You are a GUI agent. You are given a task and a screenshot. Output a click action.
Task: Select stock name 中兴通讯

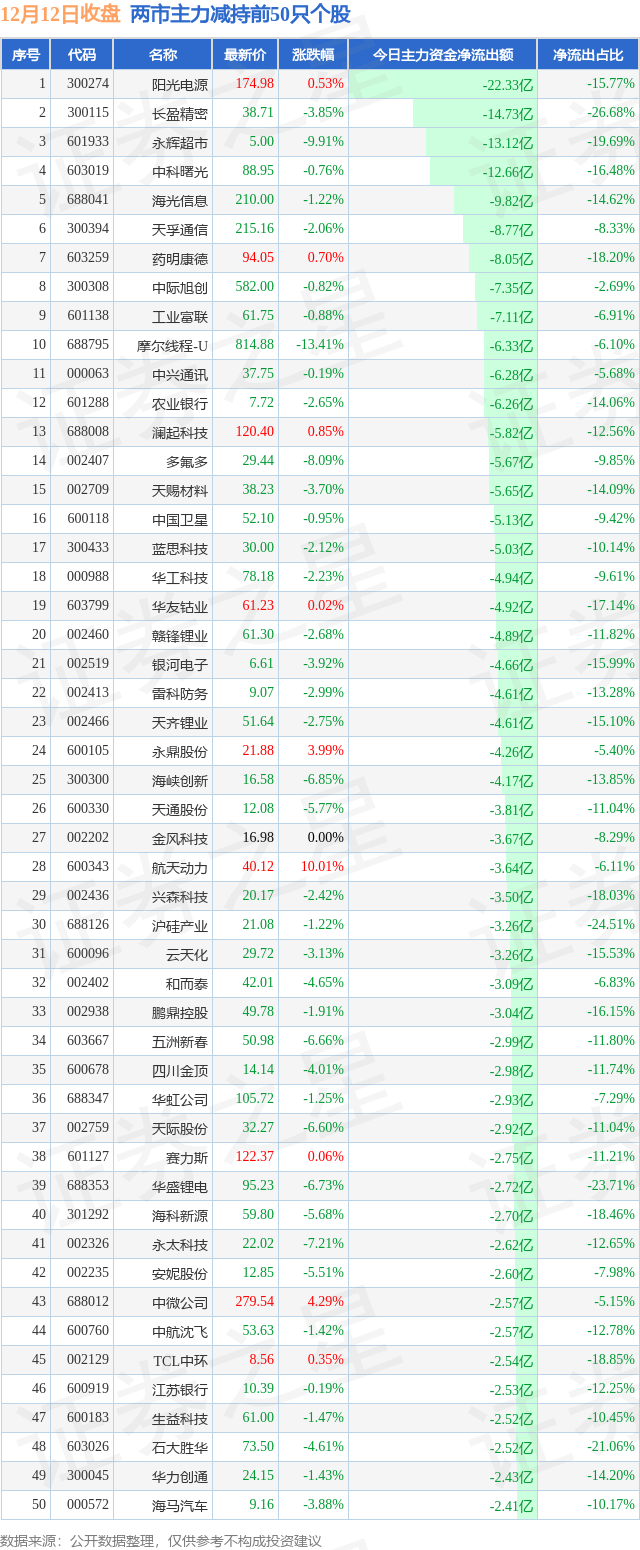180,374
